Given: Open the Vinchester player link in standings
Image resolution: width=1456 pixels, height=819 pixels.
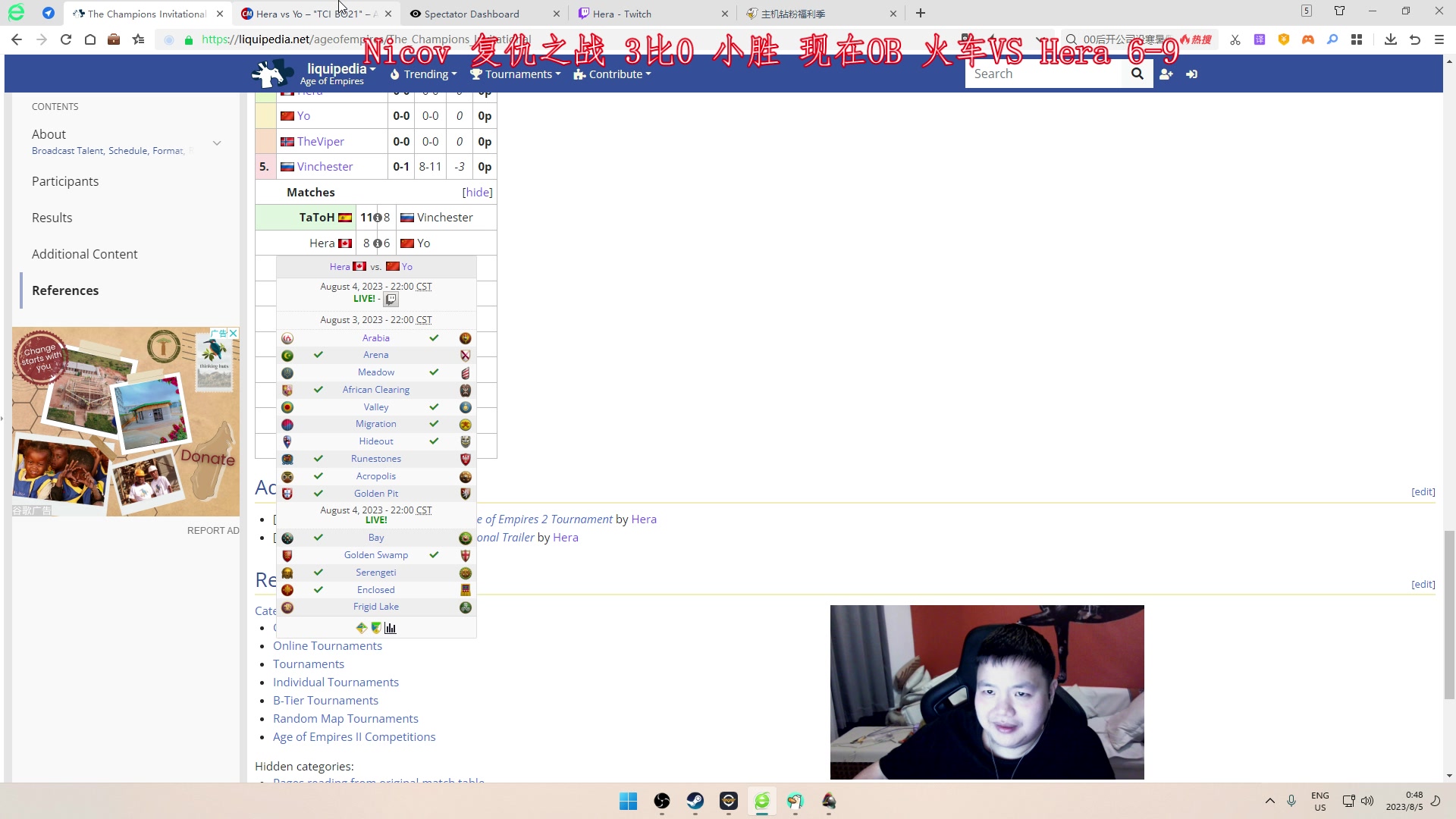Looking at the screenshot, I should [x=325, y=167].
